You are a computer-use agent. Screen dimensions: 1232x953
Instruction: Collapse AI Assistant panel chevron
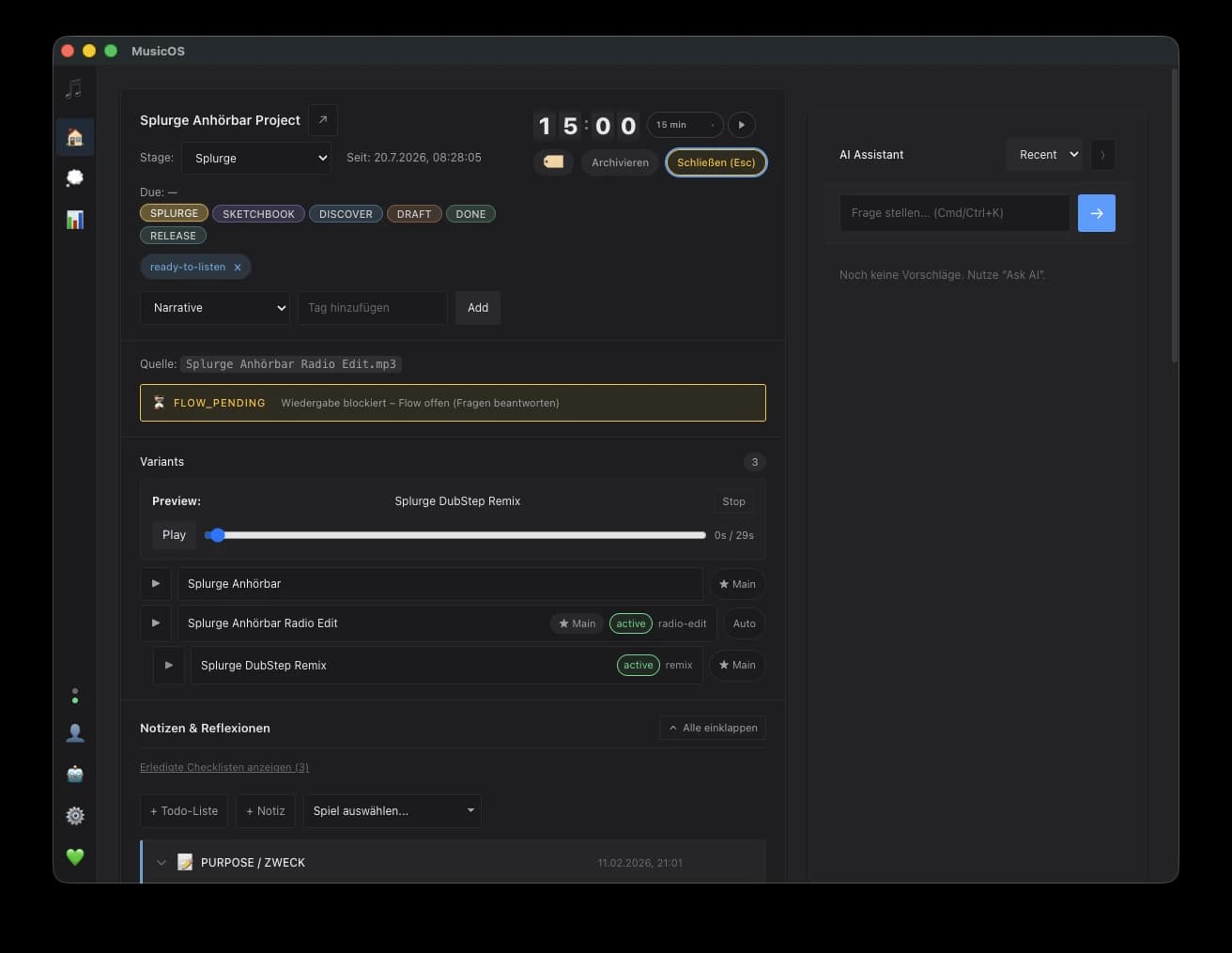tap(1102, 155)
